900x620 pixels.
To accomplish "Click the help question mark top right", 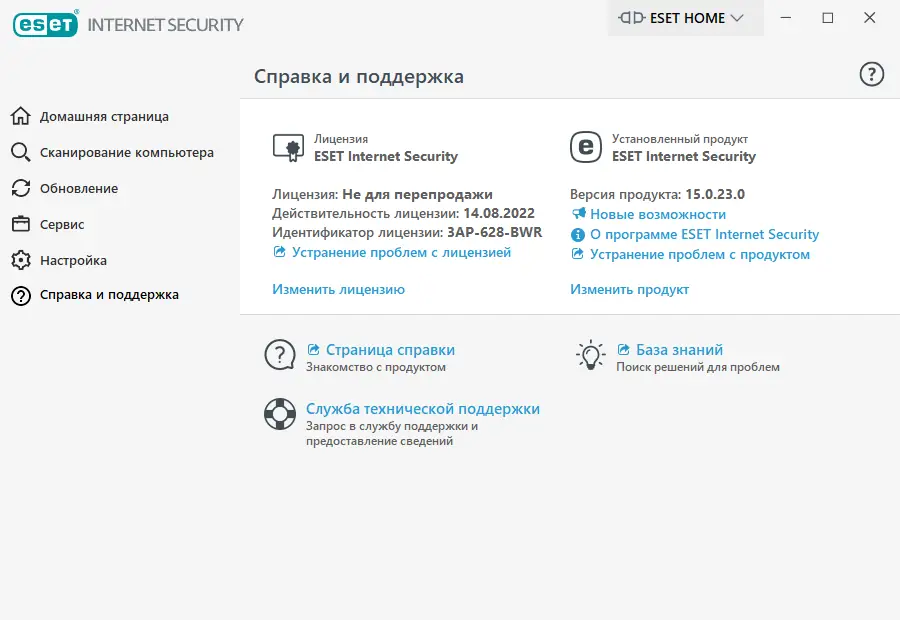I will tap(871, 74).
